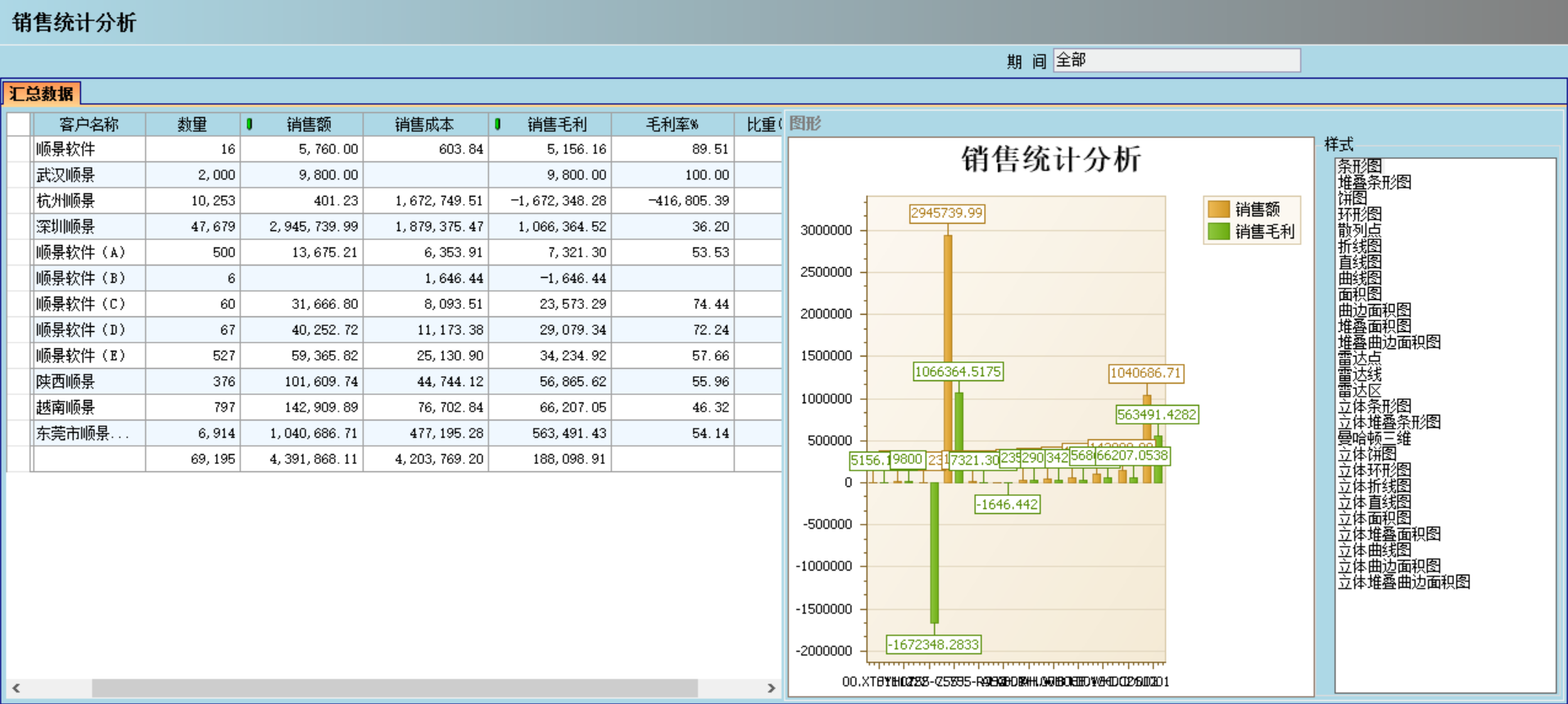This screenshot has width=1568, height=704.
Task: Sort by 客户名称 column header
Action: pyautogui.click(x=88, y=125)
